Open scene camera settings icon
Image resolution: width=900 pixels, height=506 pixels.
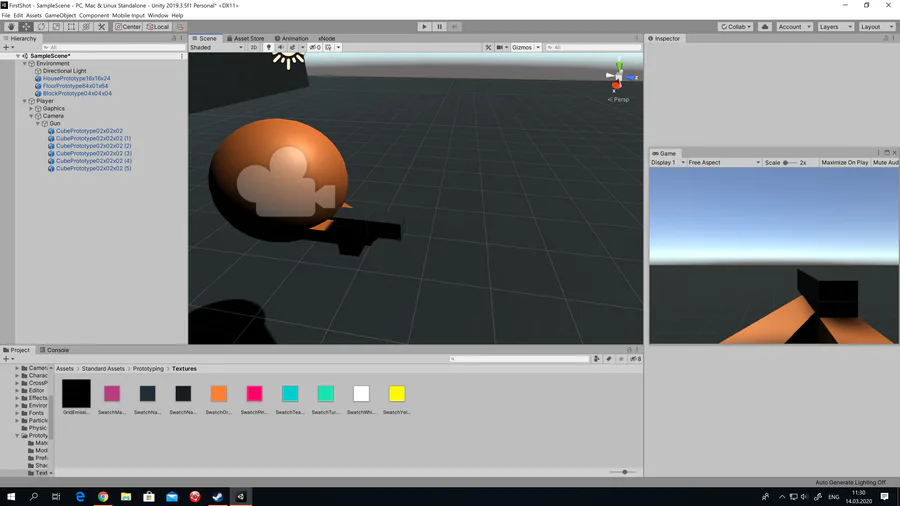(499, 48)
